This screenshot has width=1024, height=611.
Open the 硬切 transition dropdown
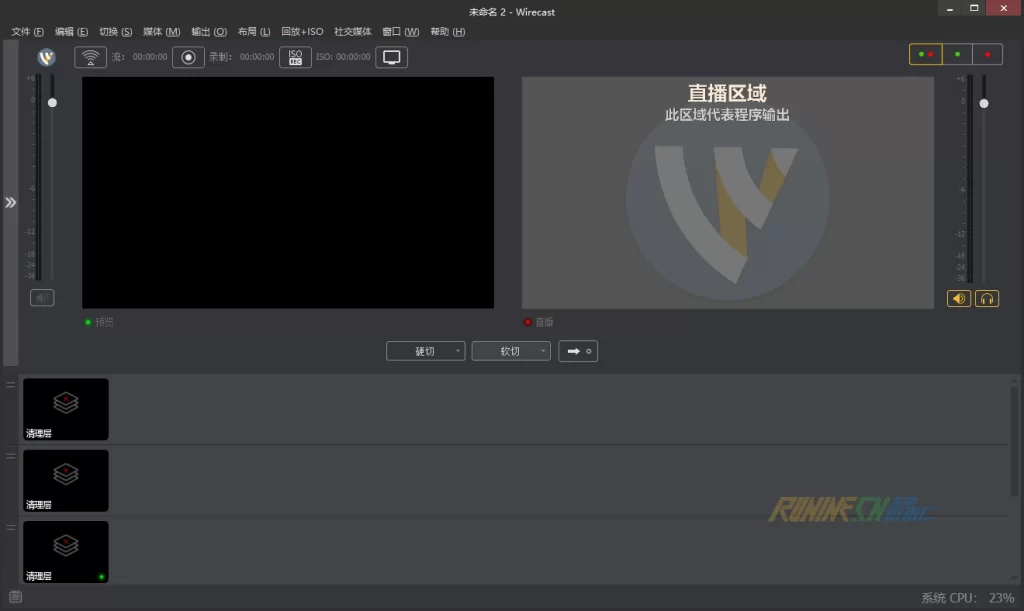426,351
